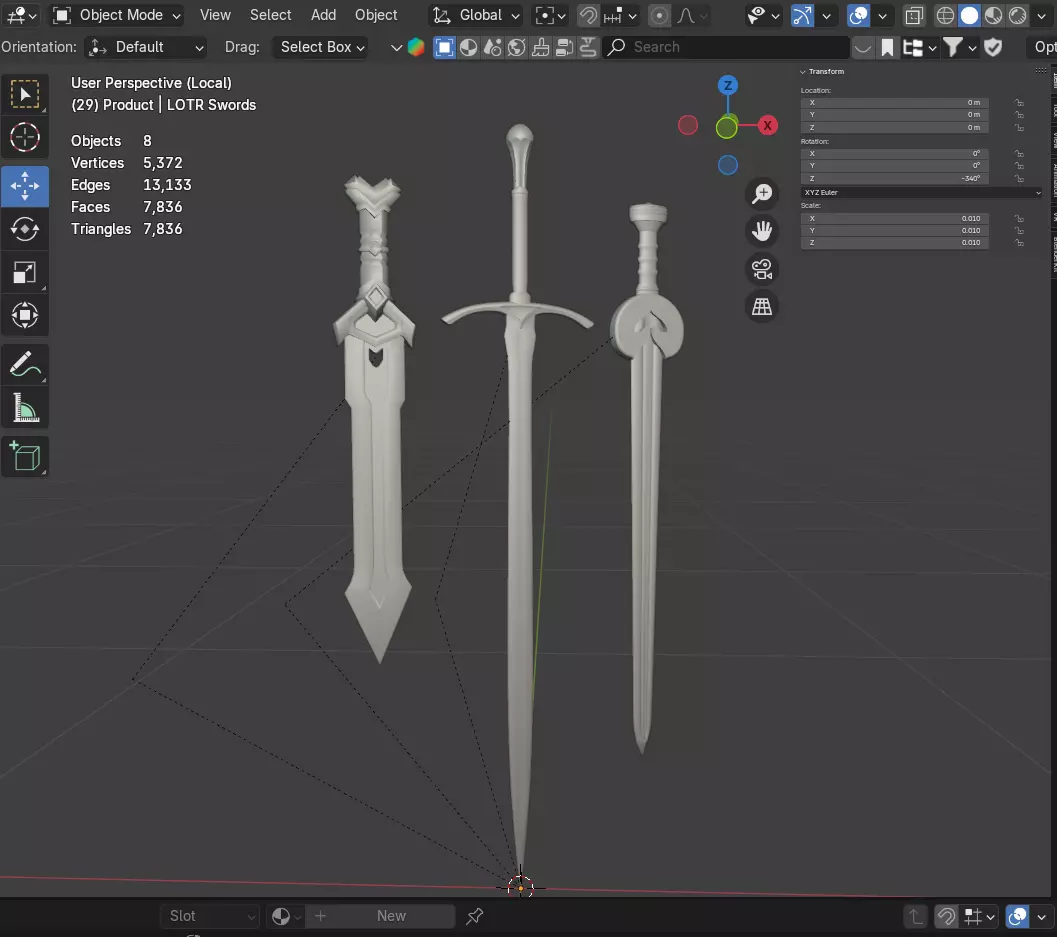
Task: Click the paintbrush icon in second header
Action: (x=541, y=47)
